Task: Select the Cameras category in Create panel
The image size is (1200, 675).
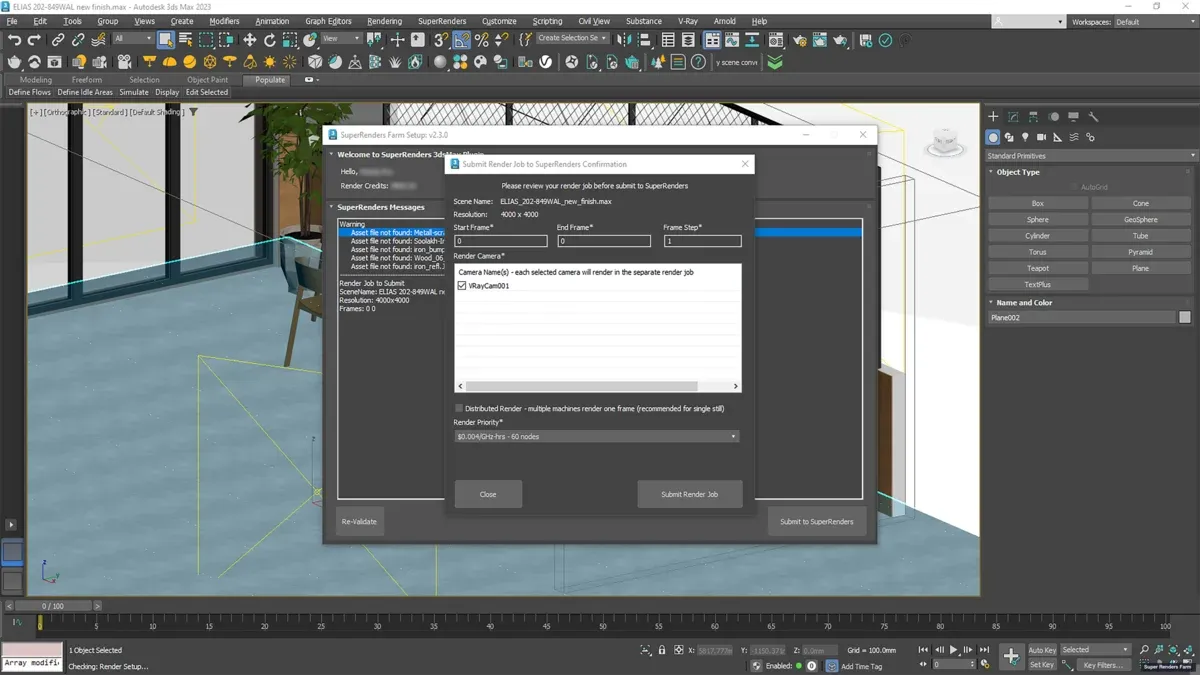Action: tap(1041, 137)
